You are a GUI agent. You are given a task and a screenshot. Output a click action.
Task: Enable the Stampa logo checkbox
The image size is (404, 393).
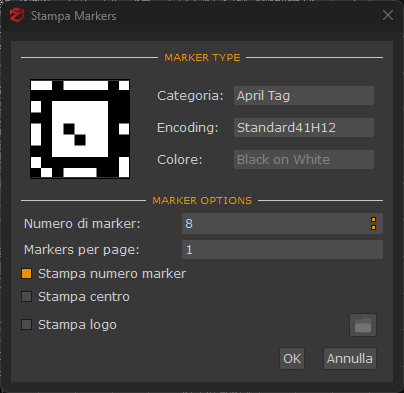[x=26, y=325]
